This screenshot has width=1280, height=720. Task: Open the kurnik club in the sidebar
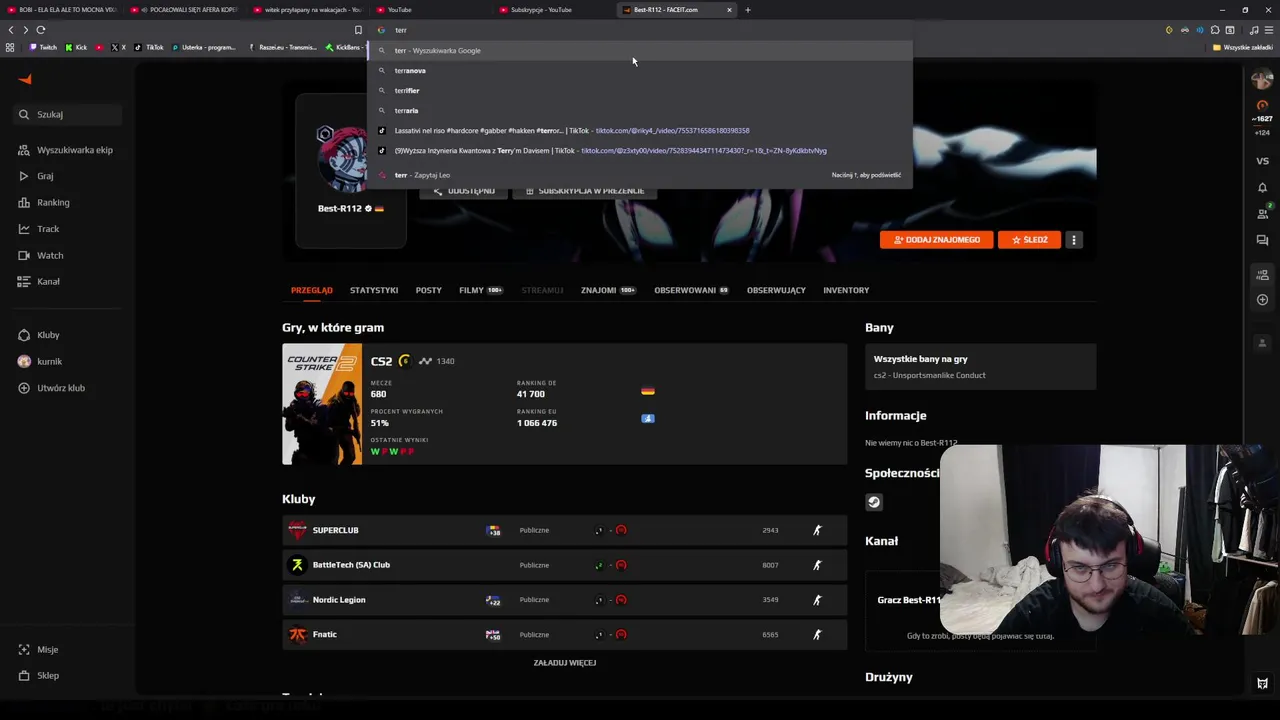pos(40,361)
